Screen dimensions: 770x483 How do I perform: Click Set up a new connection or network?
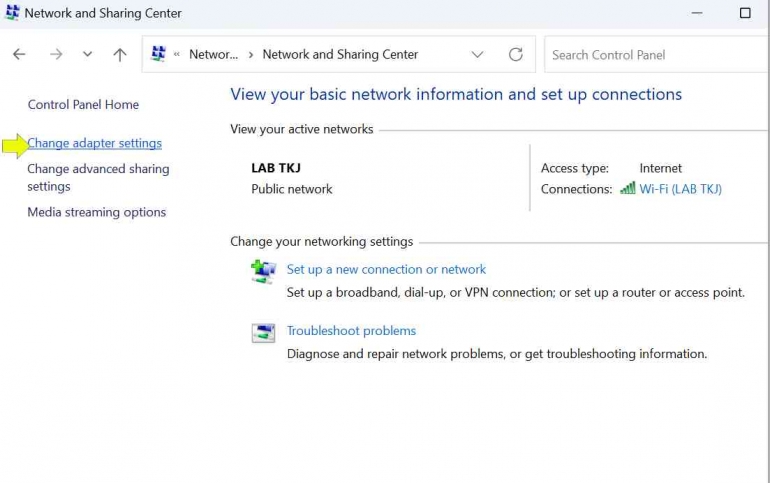coord(386,269)
